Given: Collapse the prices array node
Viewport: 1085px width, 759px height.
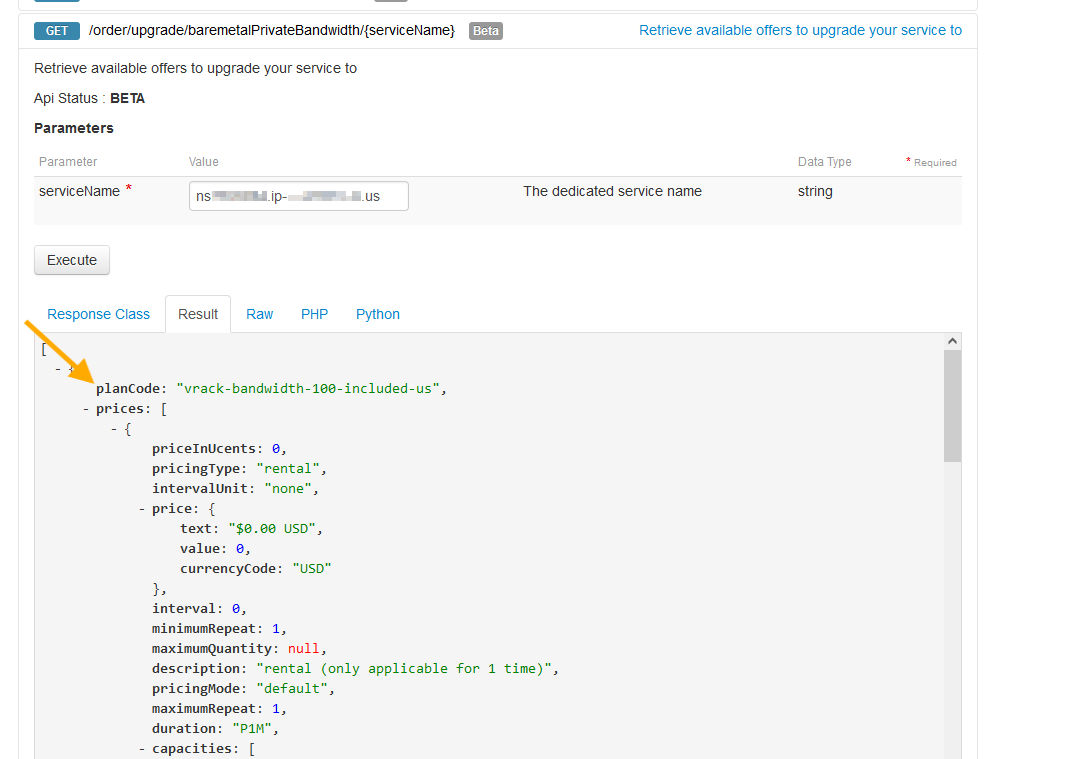Looking at the screenshot, I should [86, 409].
